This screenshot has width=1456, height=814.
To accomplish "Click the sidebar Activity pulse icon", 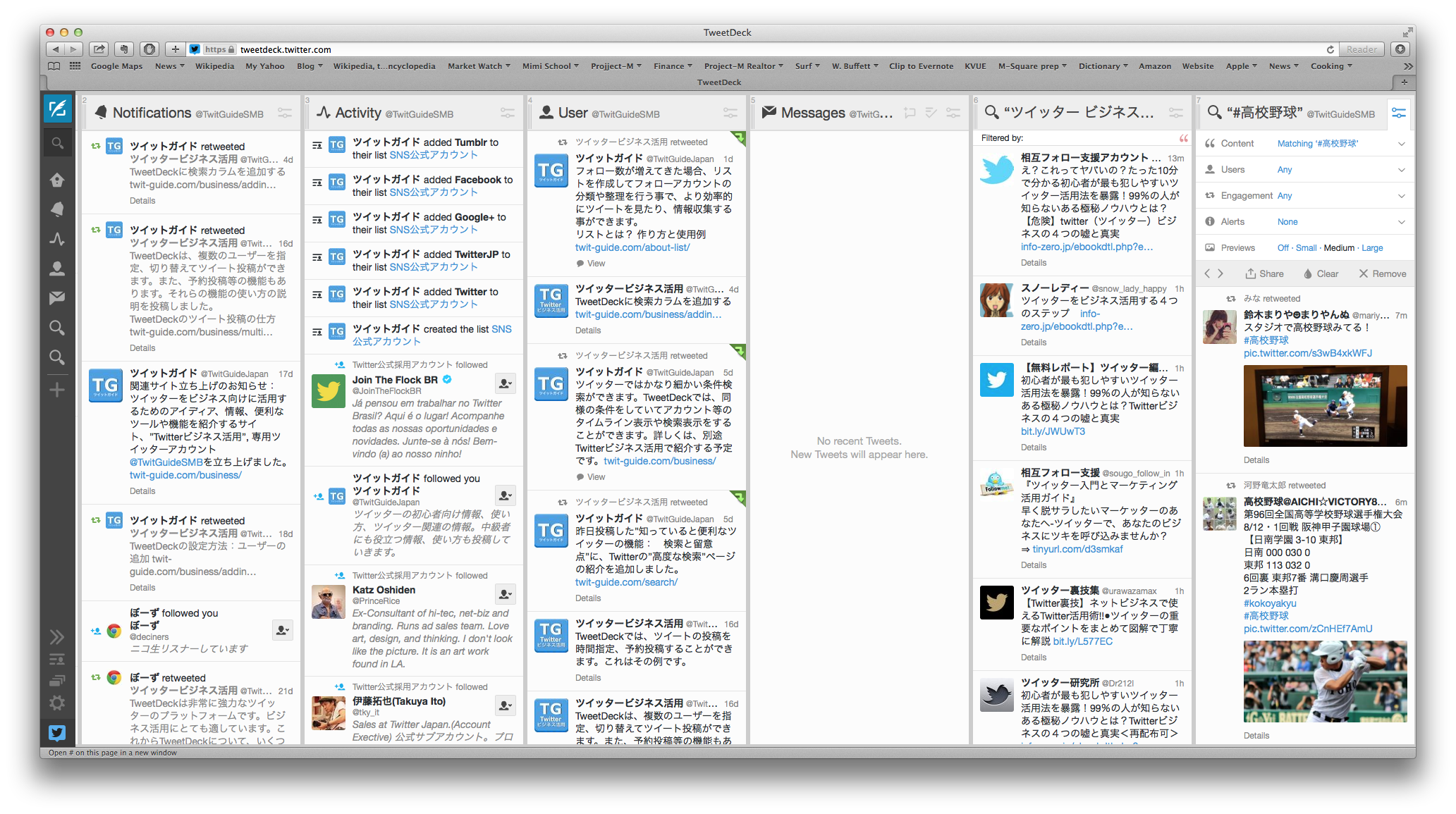I will (x=57, y=240).
